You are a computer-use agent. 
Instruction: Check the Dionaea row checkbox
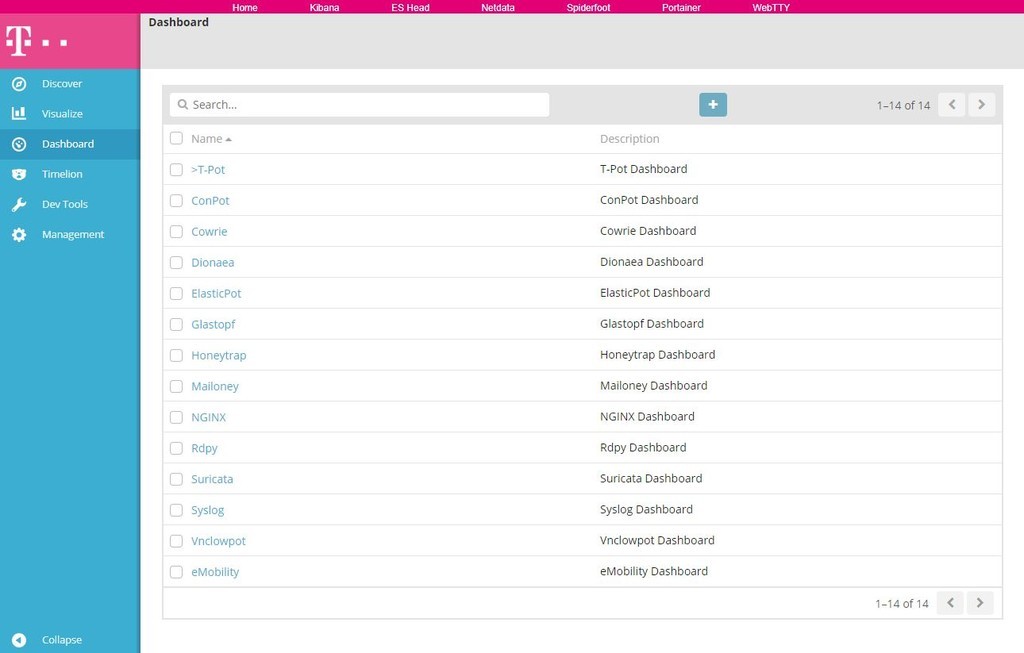point(176,263)
